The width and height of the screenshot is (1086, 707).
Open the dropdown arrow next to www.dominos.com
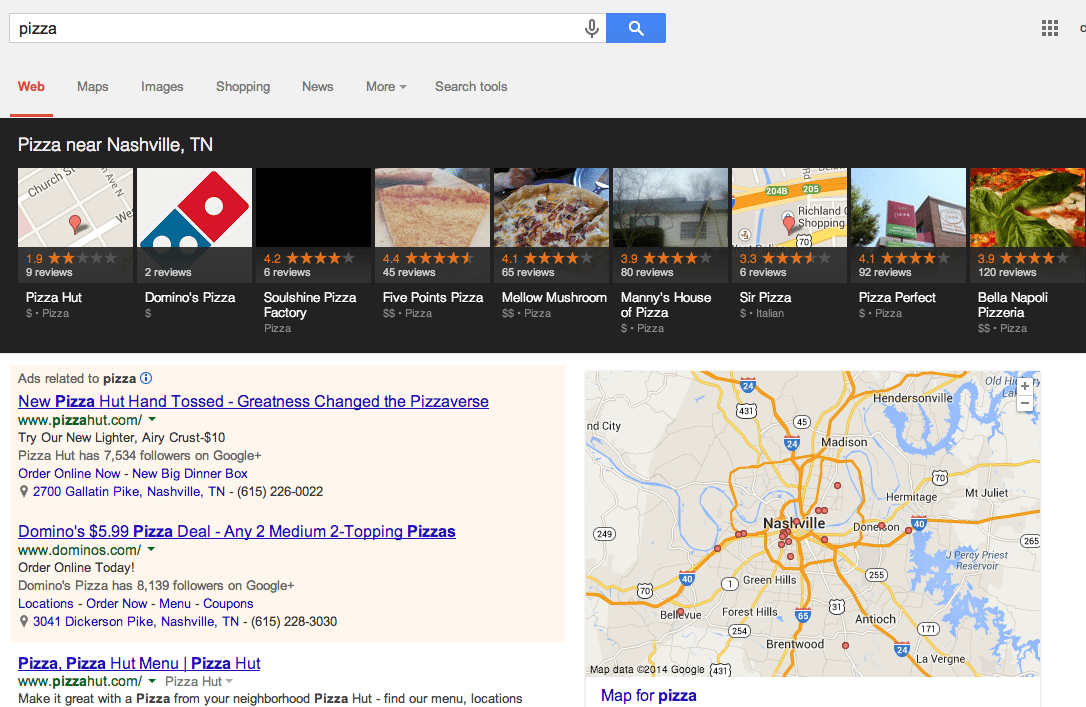point(151,549)
